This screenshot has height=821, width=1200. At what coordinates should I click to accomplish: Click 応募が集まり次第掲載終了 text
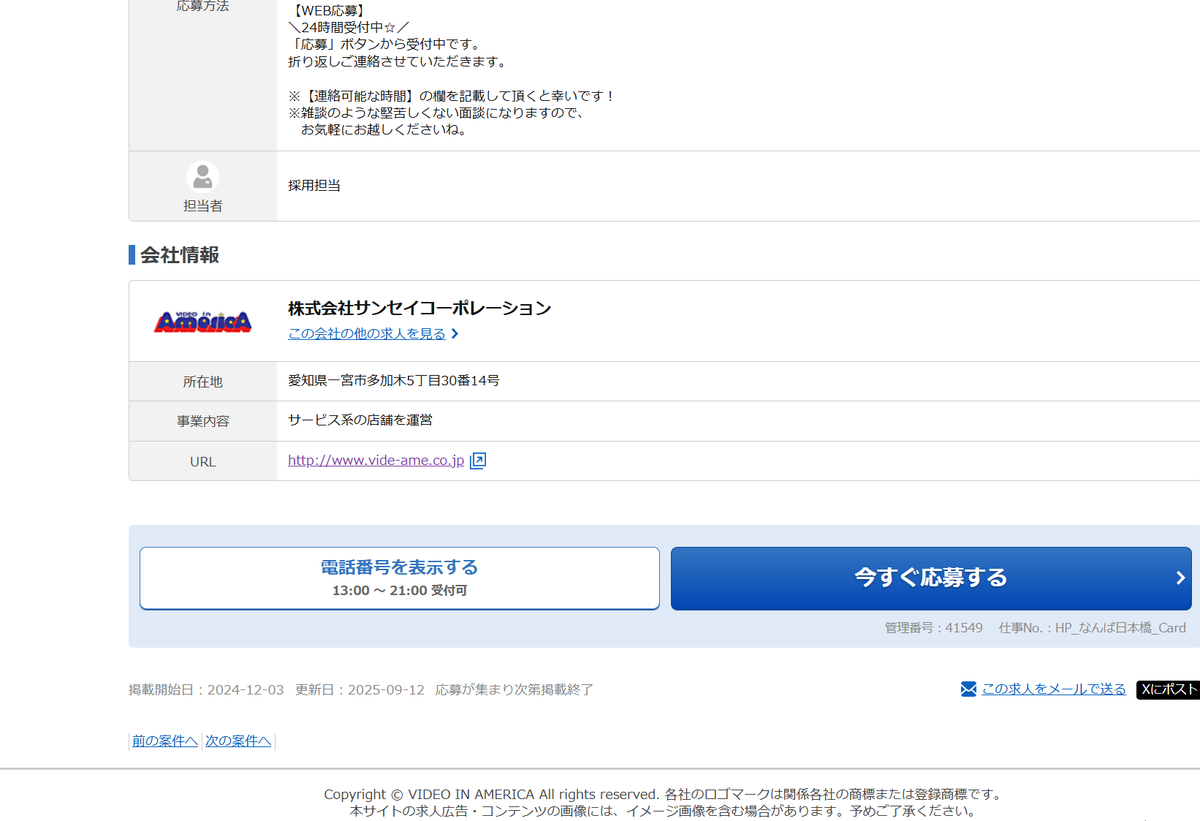(x=514, y=690)
